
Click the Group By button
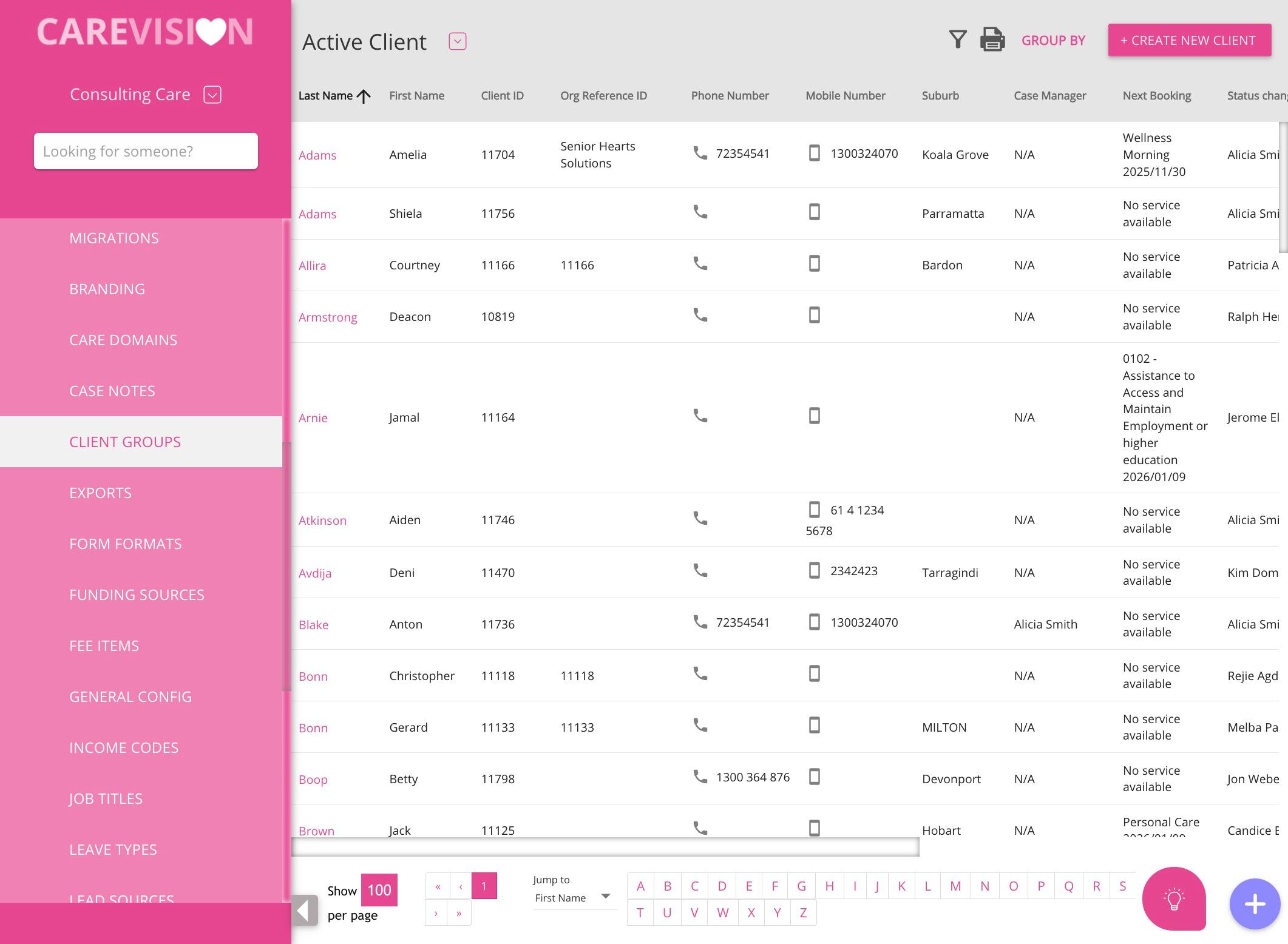[x=1052, y=41]
